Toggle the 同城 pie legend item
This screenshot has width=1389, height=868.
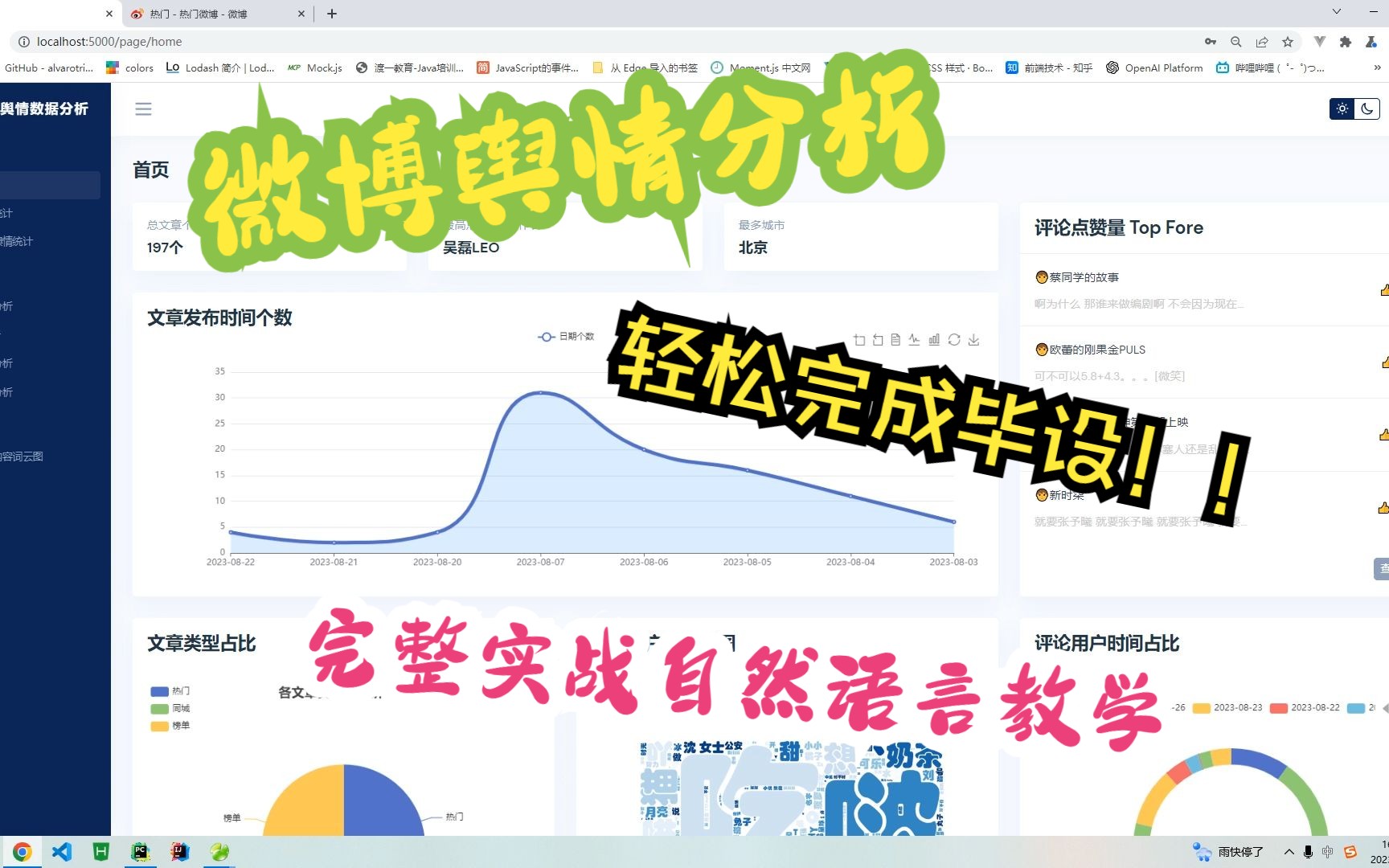click(x=170, y=709)
